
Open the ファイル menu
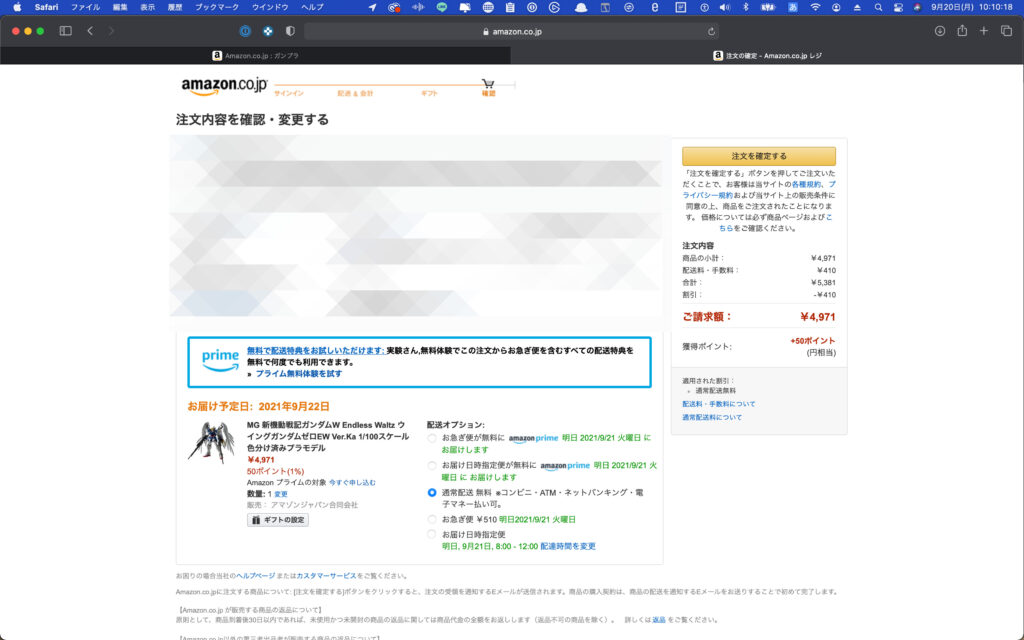click(86, 7)
